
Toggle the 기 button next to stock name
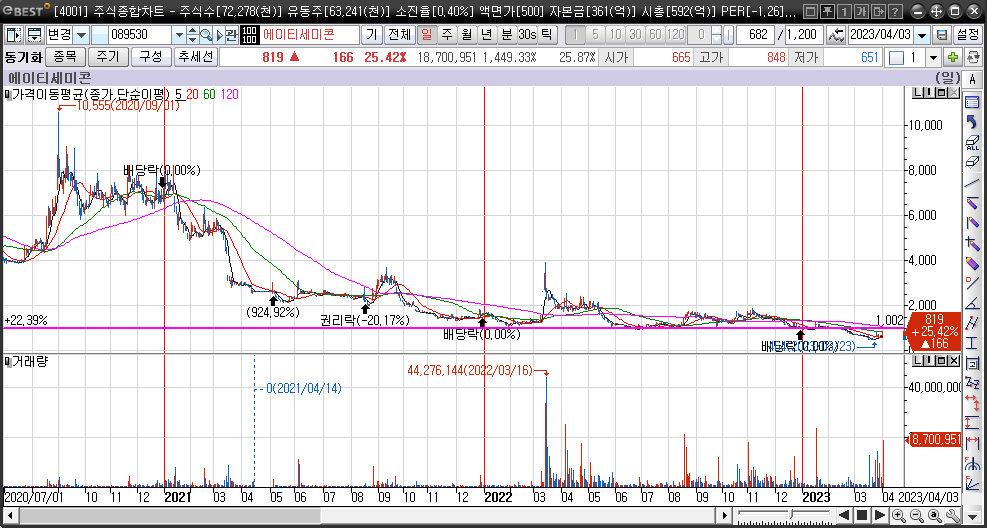click(373, 35)
